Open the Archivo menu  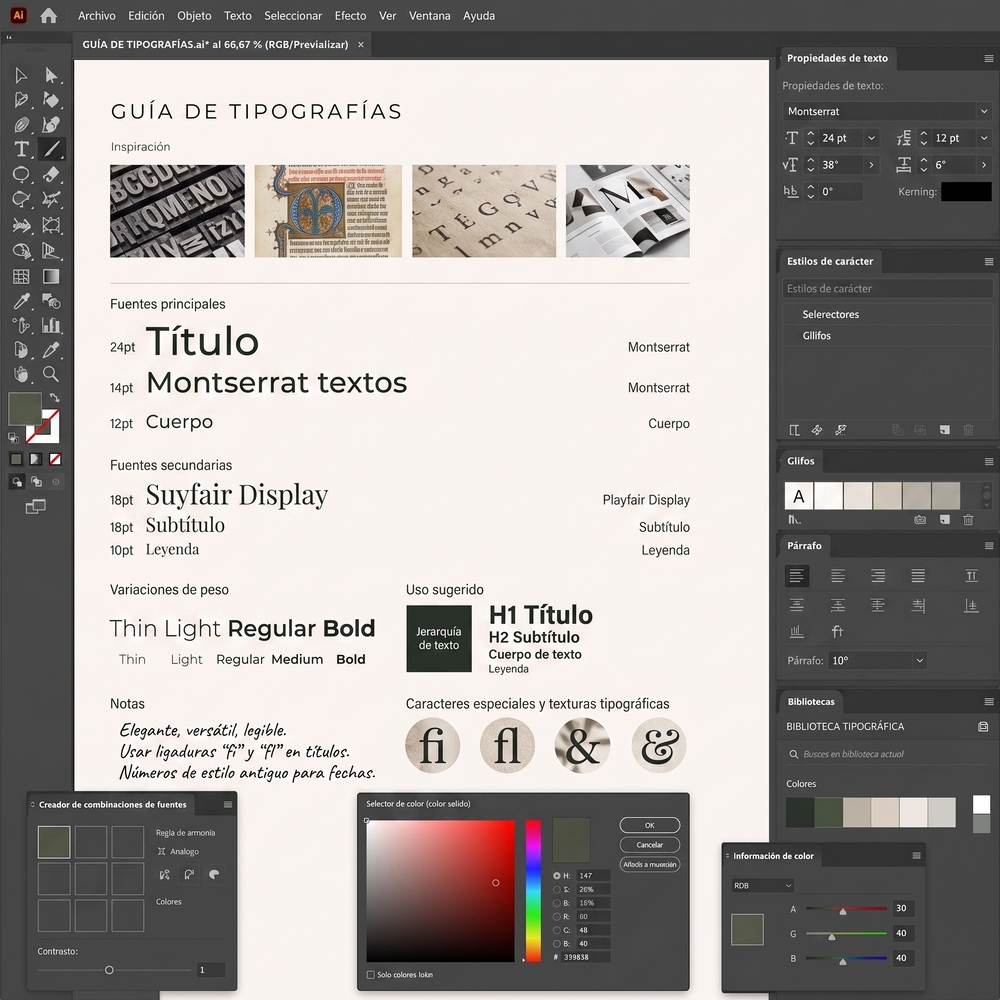tap(96, 16)
